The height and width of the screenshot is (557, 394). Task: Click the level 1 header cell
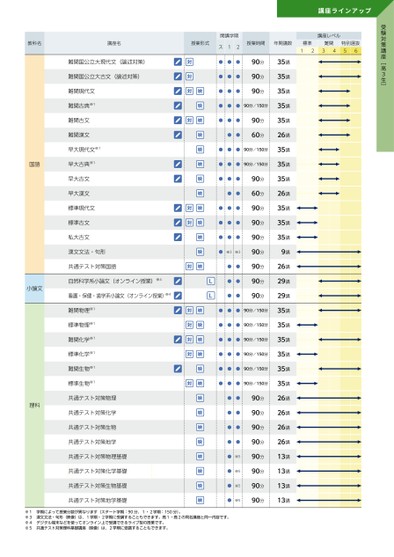[x=302, y=51]
